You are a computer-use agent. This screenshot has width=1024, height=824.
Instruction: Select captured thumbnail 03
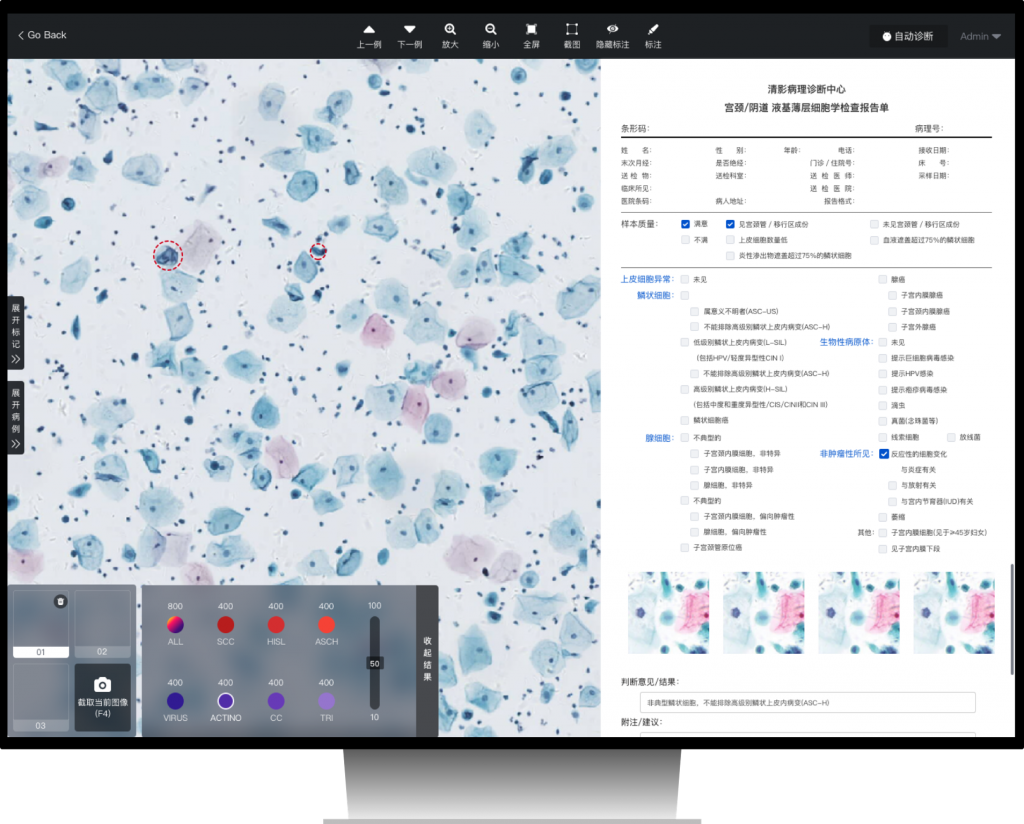(40, 697)
